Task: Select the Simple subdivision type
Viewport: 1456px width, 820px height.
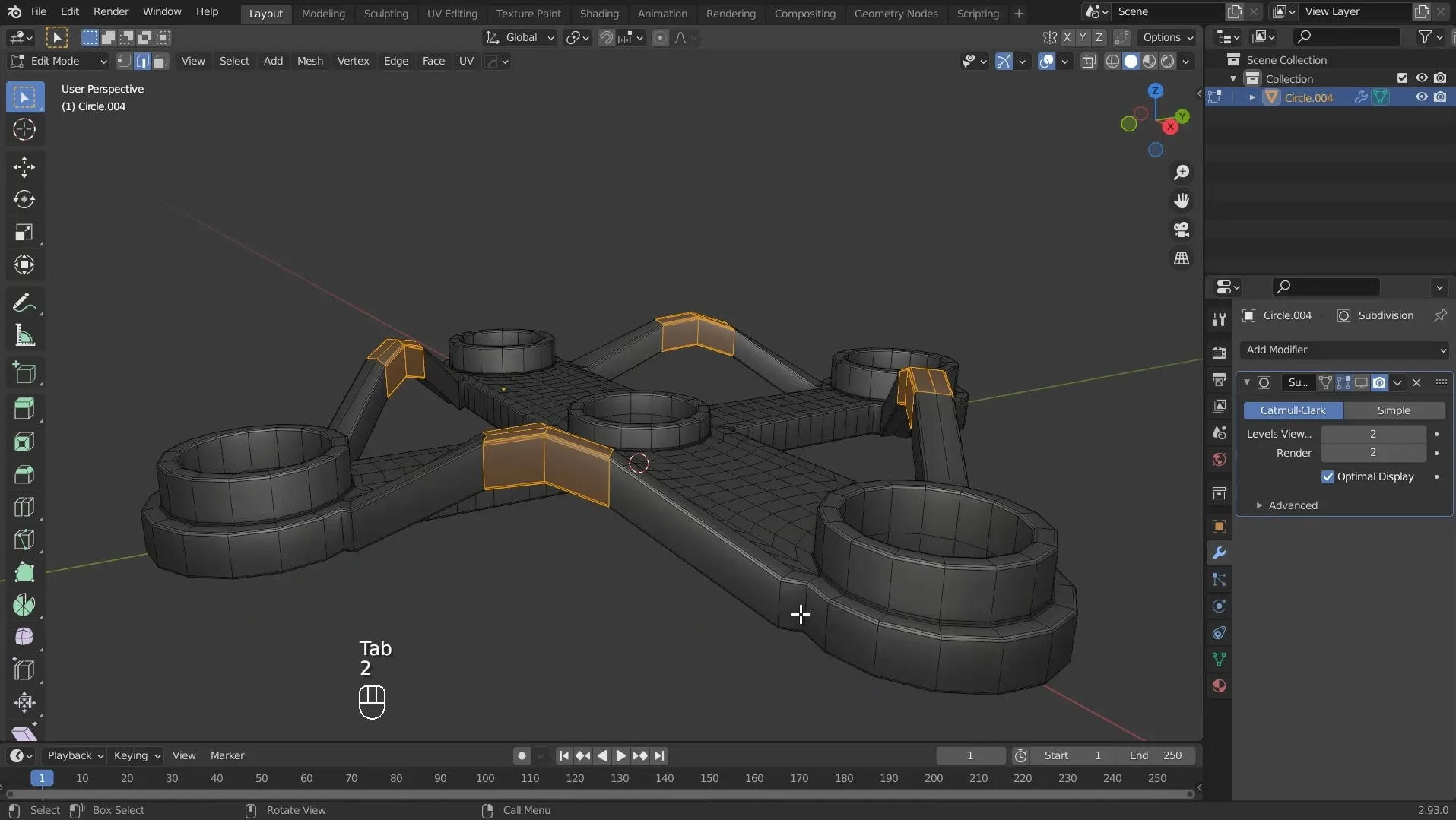Action: 1393,410
